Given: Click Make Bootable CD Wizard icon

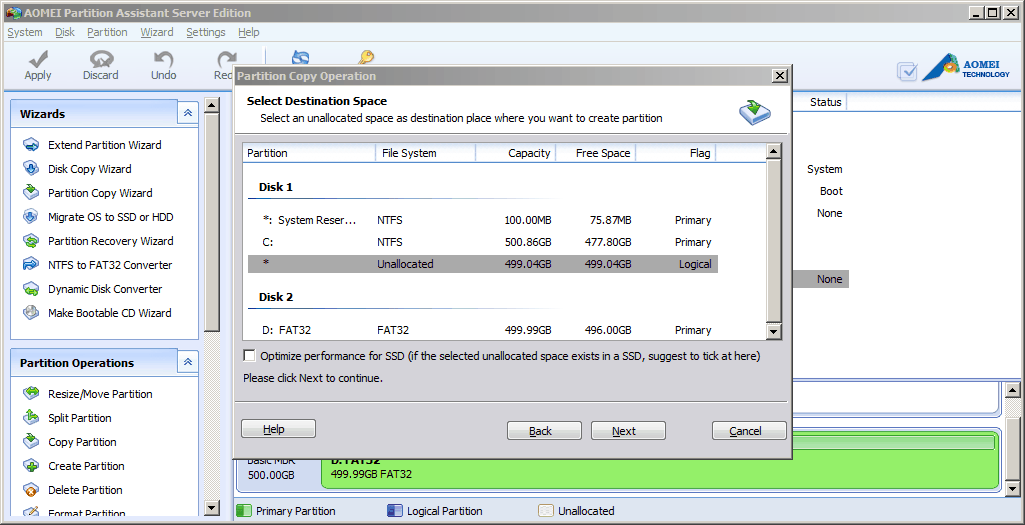Looking at the screenshot, I should point(31,313).
